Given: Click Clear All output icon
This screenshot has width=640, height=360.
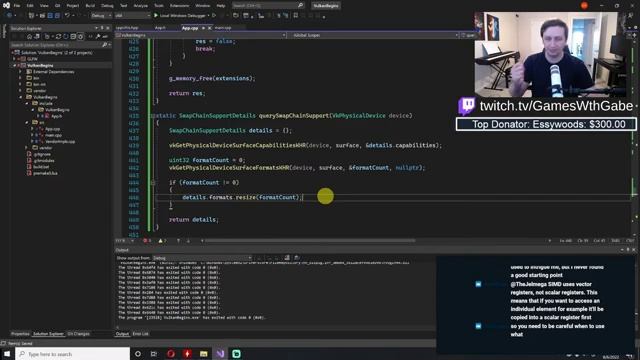Looking at the screenshot, I should (x=287, y=258).
